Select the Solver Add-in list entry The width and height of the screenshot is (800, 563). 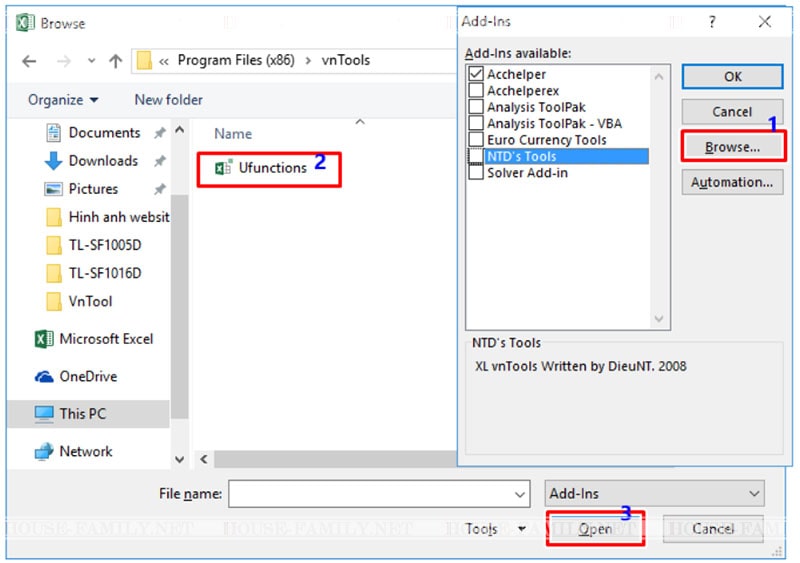(527, 173)
